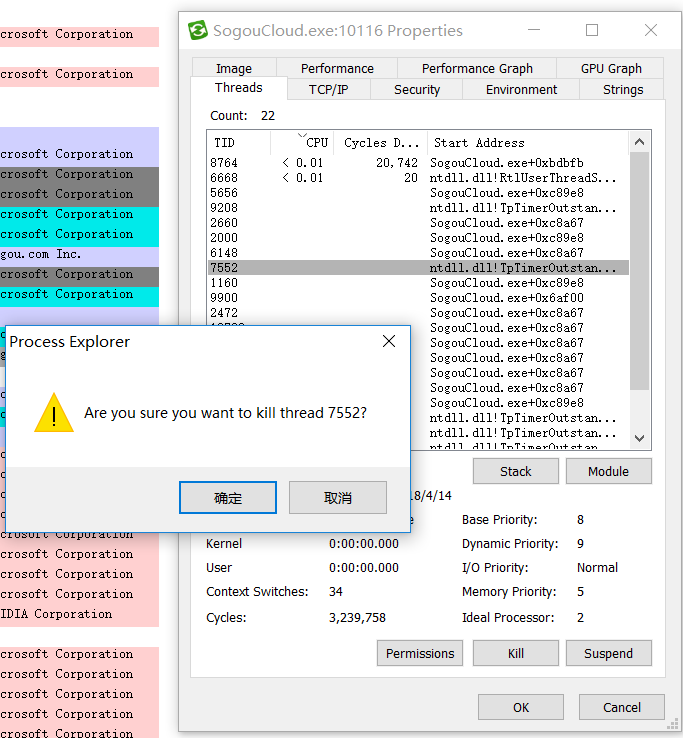Click the thread list scroll-up arrow
Screen dimensions: 683x738
(639, 142)
